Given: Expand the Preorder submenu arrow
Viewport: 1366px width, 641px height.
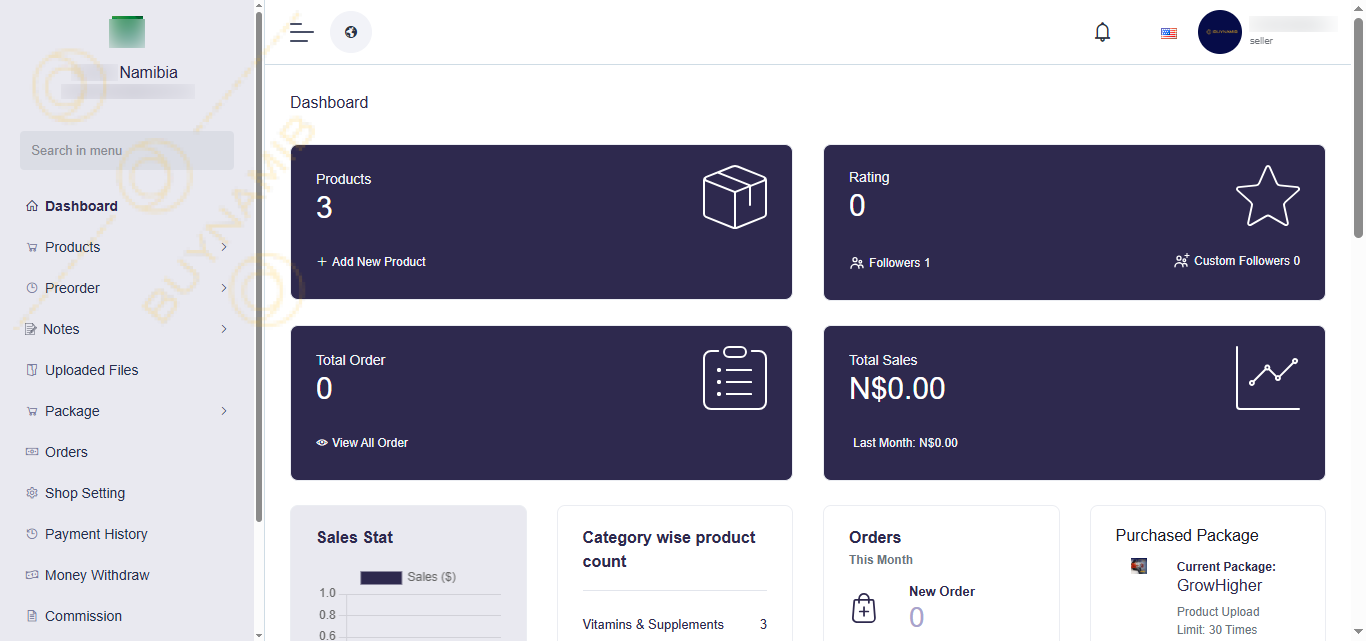Looking at the screenshot, I should [224, 288].
